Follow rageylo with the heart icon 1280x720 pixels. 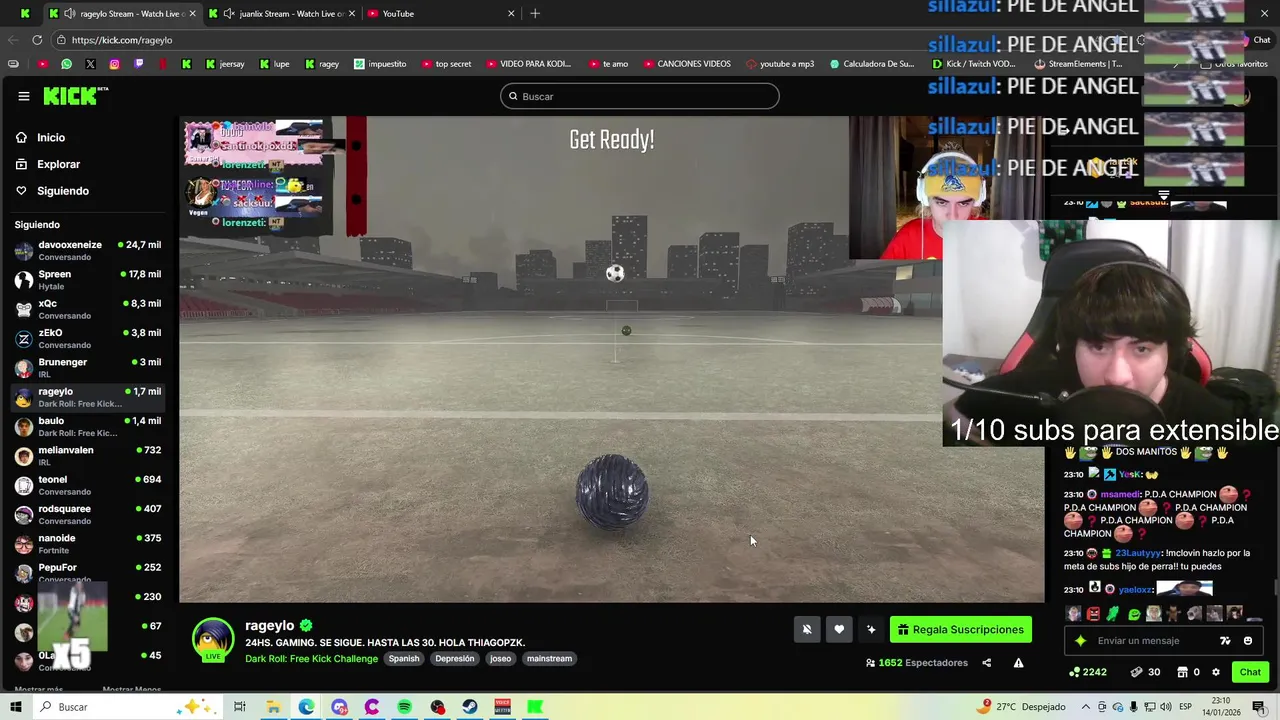click(839, 629)
